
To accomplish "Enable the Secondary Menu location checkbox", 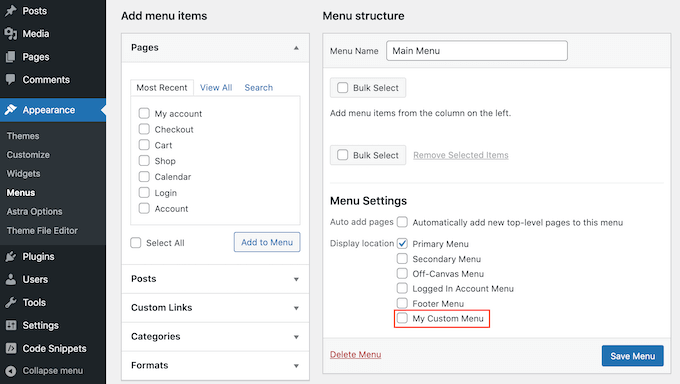I will click(x=402, y=259).
